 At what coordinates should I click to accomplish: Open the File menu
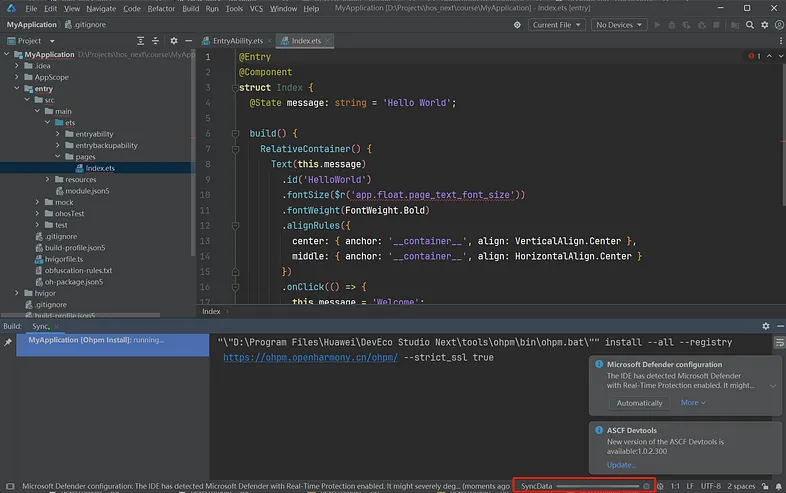click(x=31, y=9)
